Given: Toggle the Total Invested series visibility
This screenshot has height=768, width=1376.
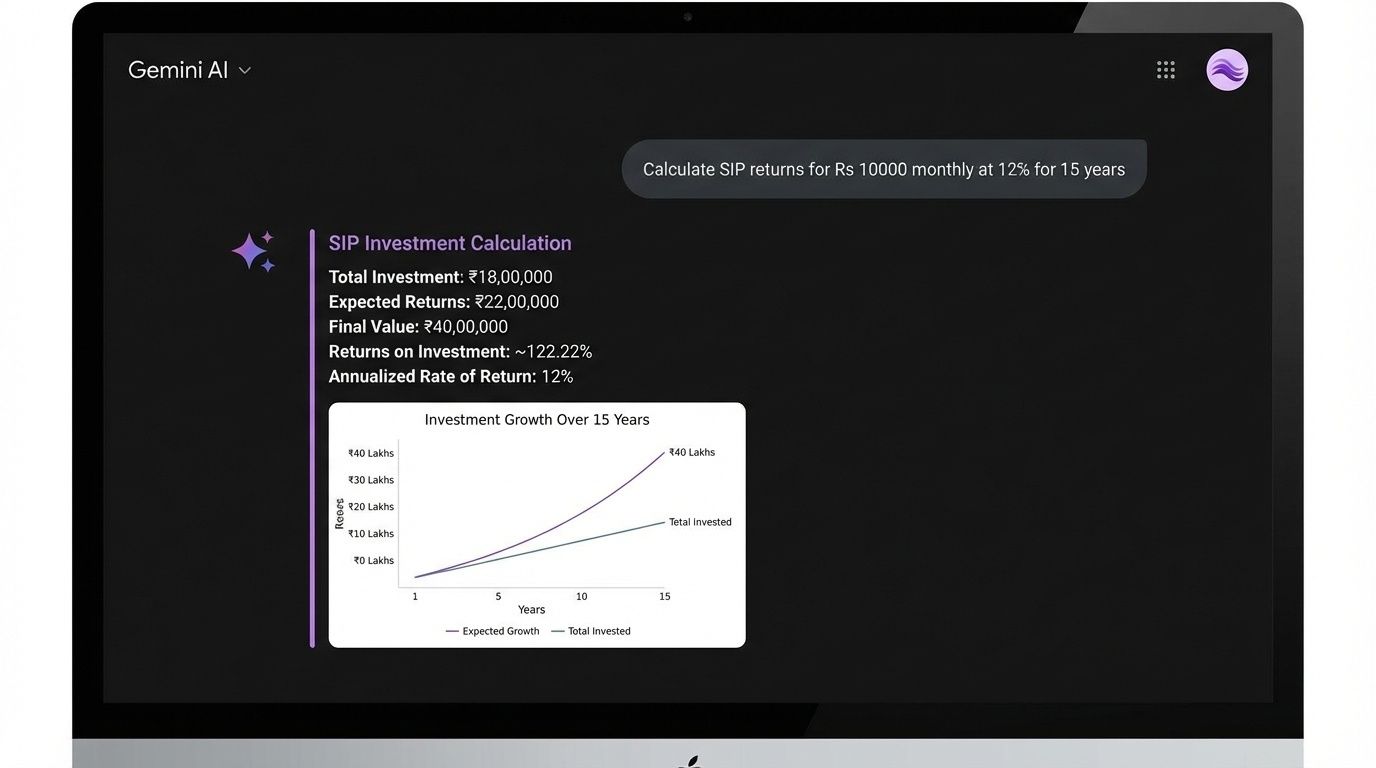Looking at the screenshot, I should coord(599,631).
